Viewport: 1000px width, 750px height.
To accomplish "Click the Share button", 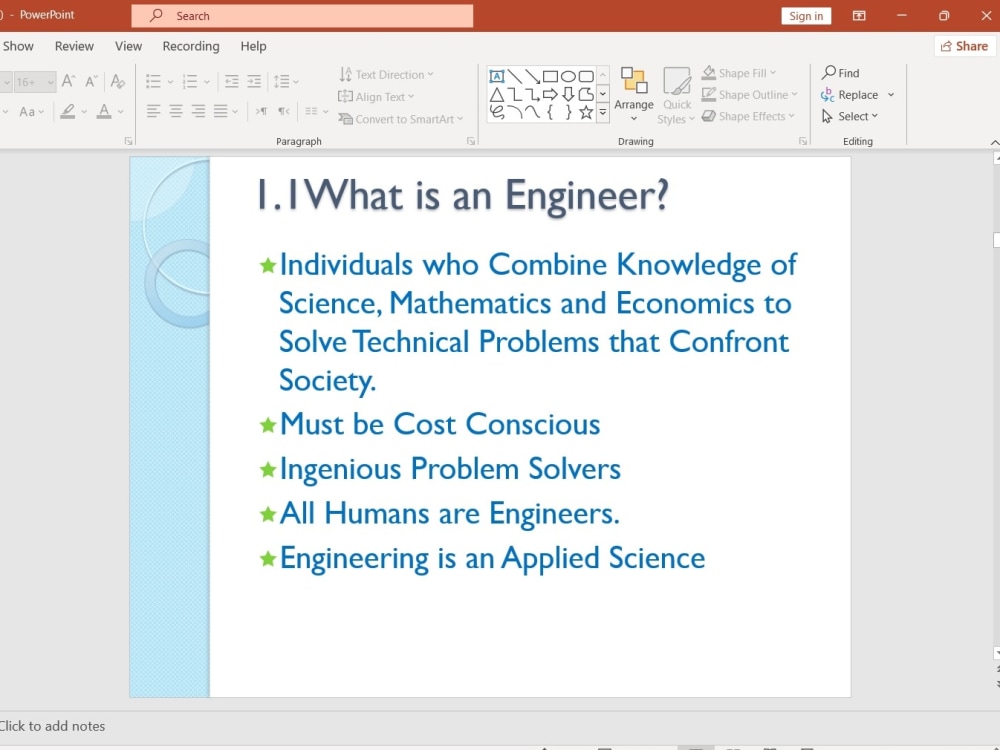I will click(x=965, y=46).
